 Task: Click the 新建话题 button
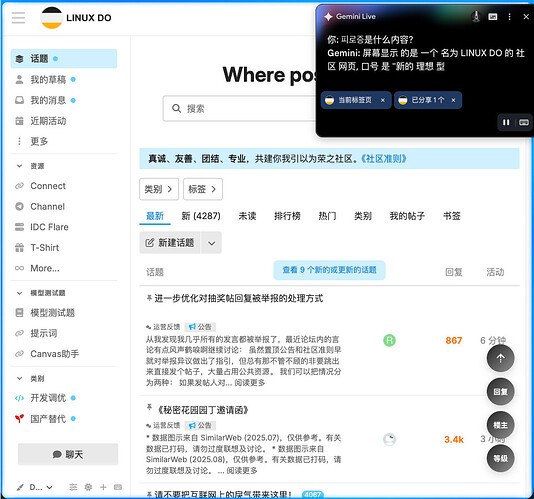click(170, 243)
